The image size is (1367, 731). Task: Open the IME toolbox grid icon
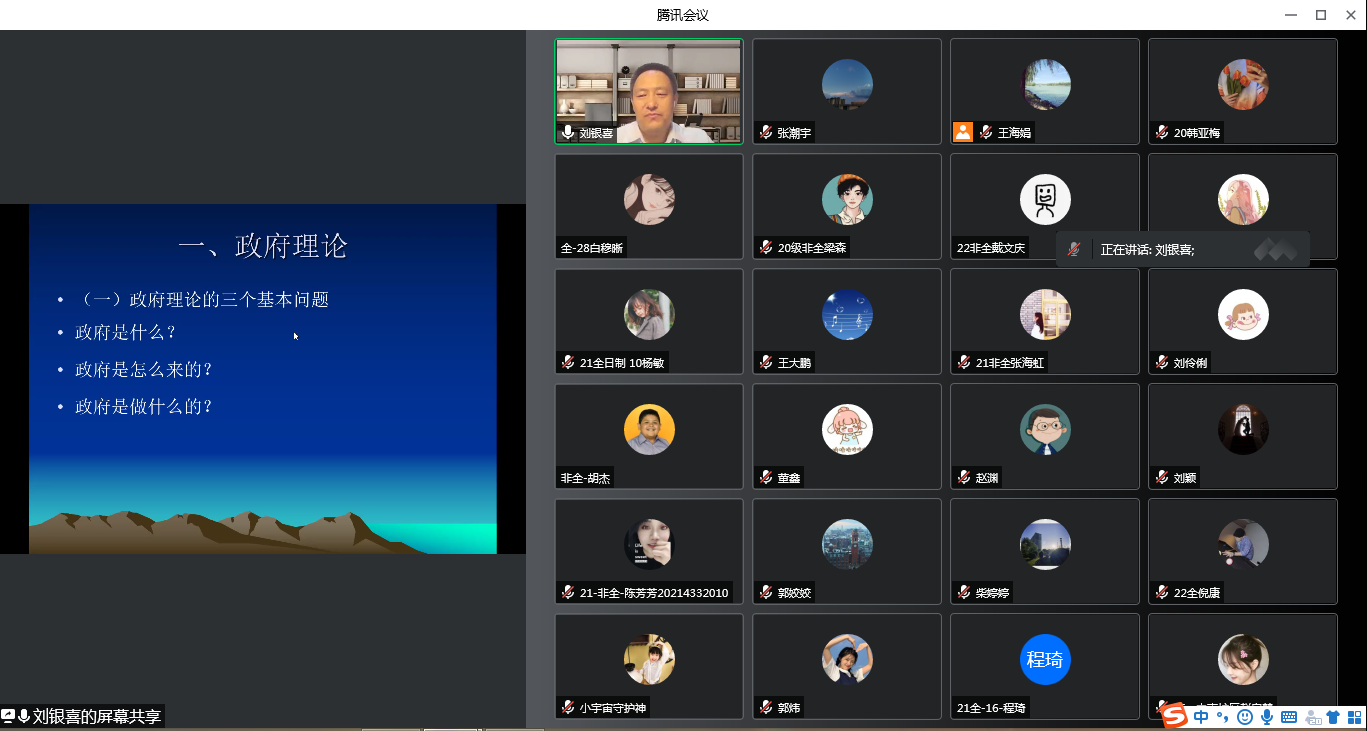[1353, 717]
